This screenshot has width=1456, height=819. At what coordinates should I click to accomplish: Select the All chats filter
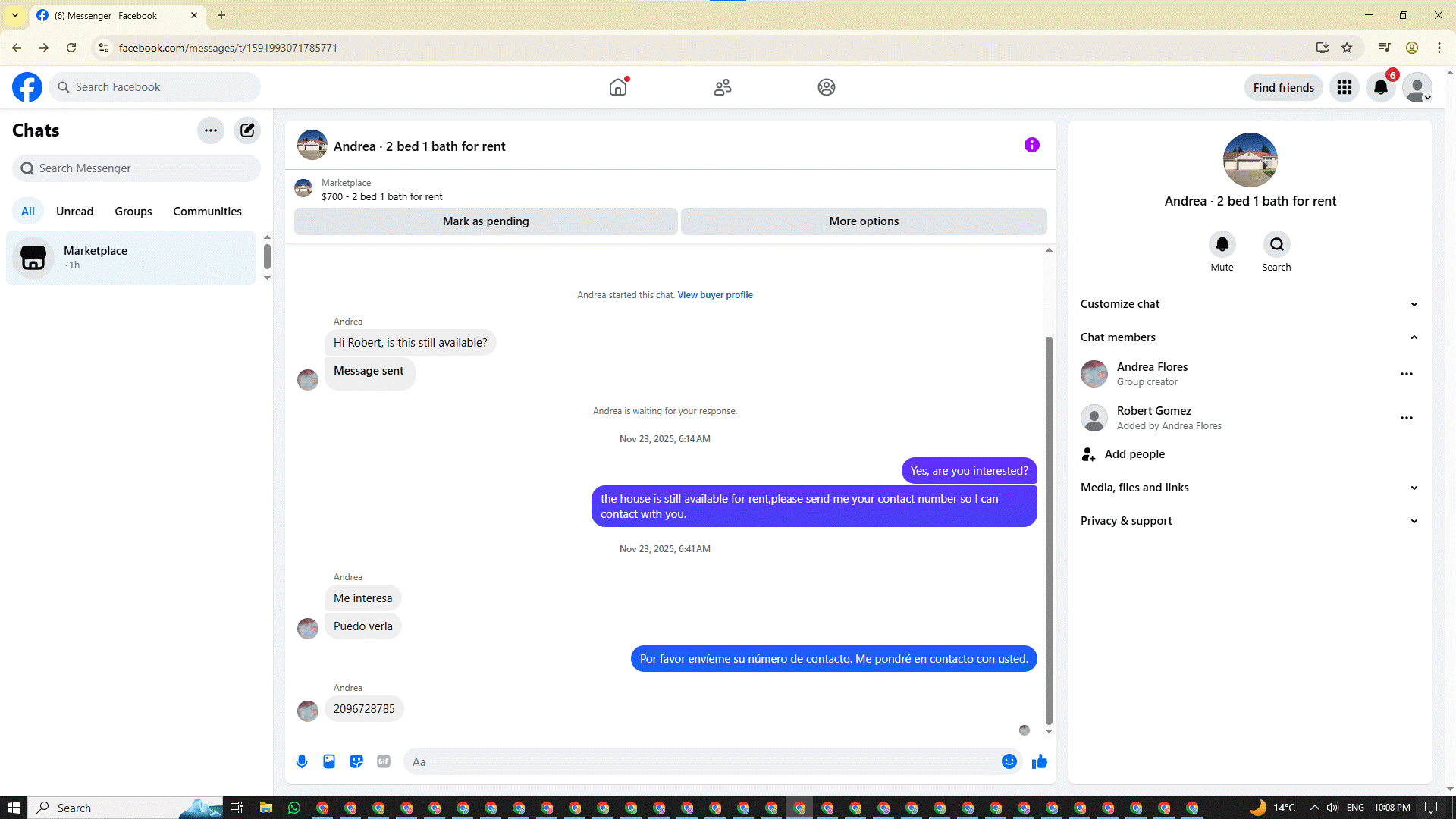click(28, 212)
